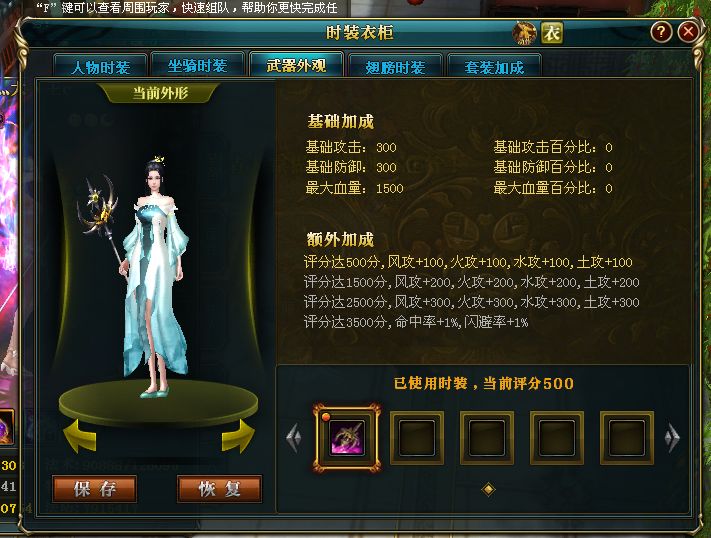
Task: Close the 时装衣柜 window
Action: [688, 32]
